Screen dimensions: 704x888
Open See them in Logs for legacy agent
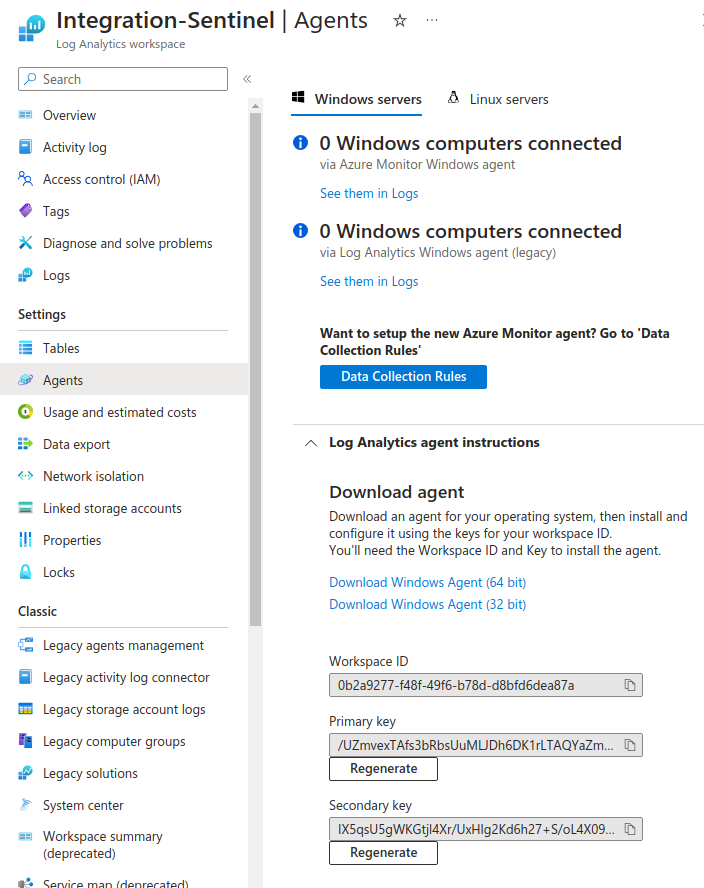click(x=369, y=281)
